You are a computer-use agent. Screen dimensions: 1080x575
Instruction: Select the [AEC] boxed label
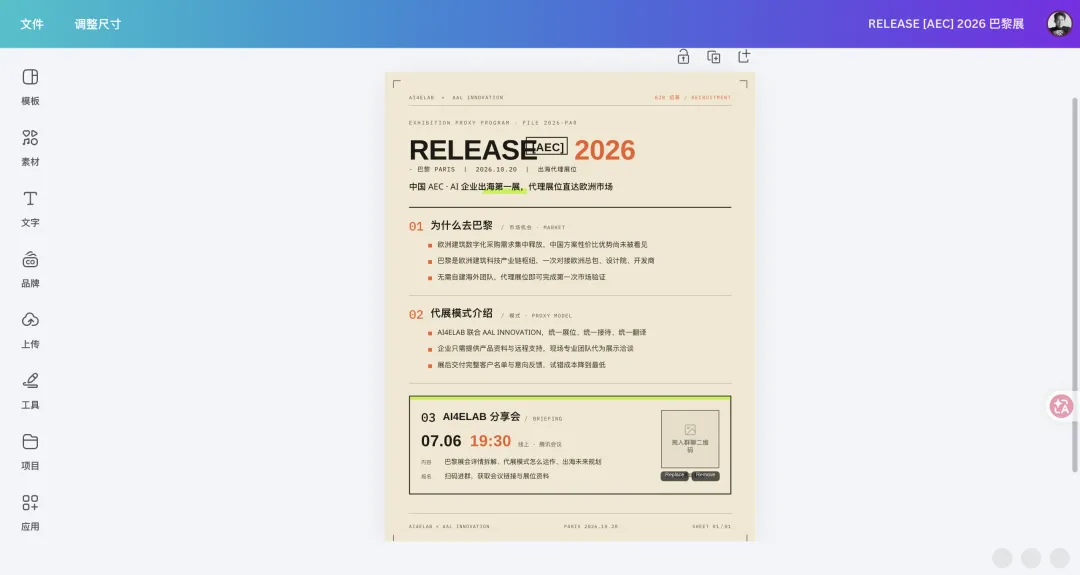(x=547, y=147)
